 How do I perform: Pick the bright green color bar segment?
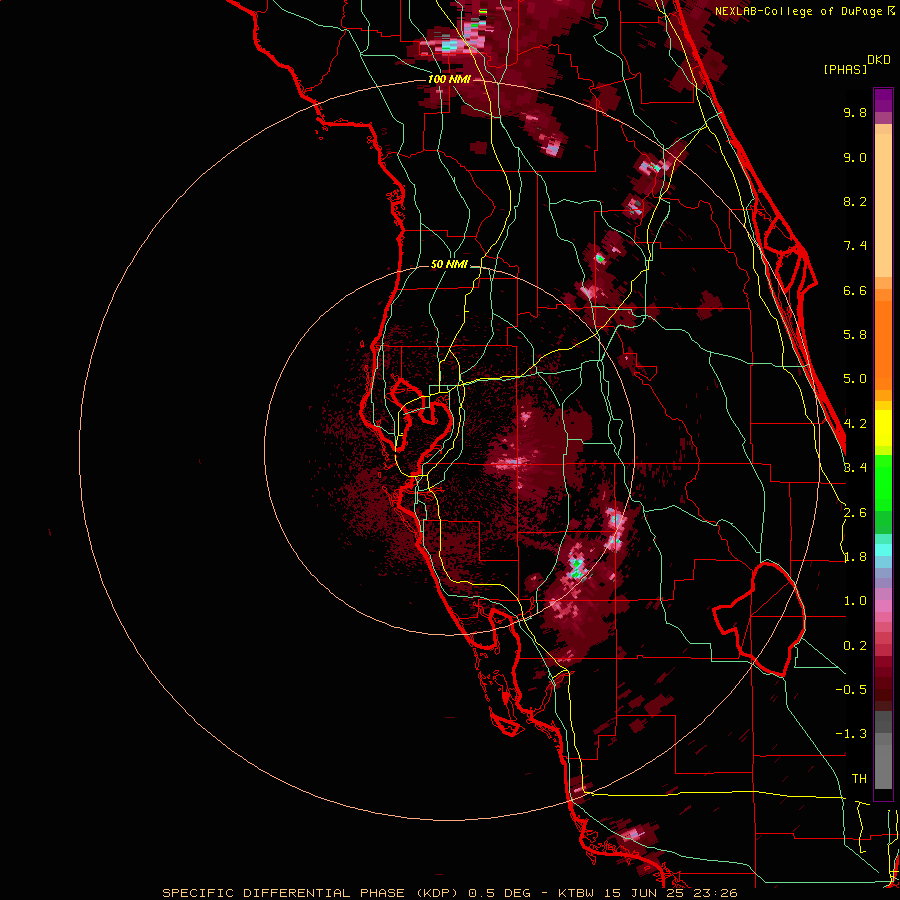pyautogui.click(x=883, y=482)
